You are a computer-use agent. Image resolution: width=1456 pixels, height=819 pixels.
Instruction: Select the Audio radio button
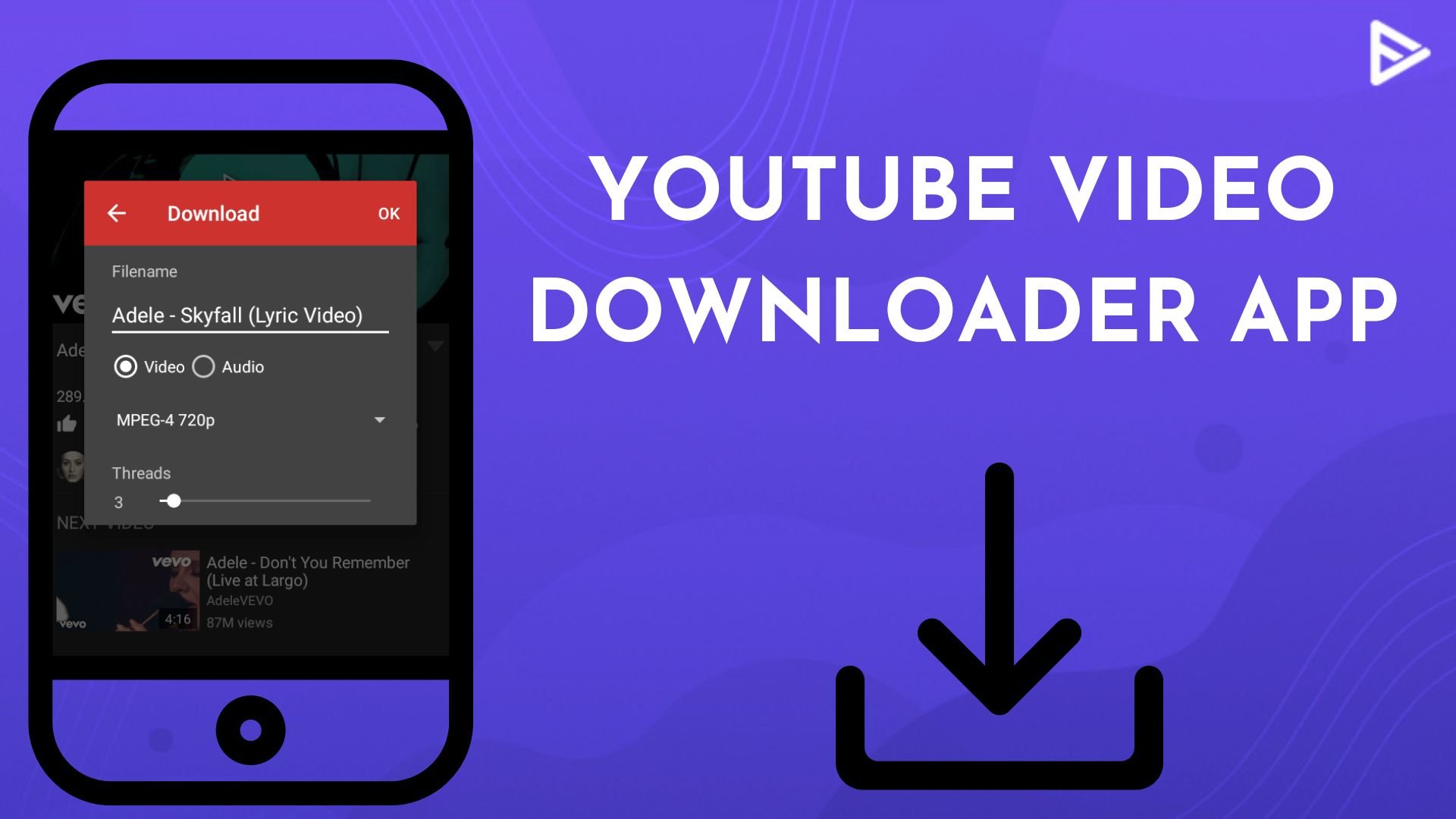point(203,366)
